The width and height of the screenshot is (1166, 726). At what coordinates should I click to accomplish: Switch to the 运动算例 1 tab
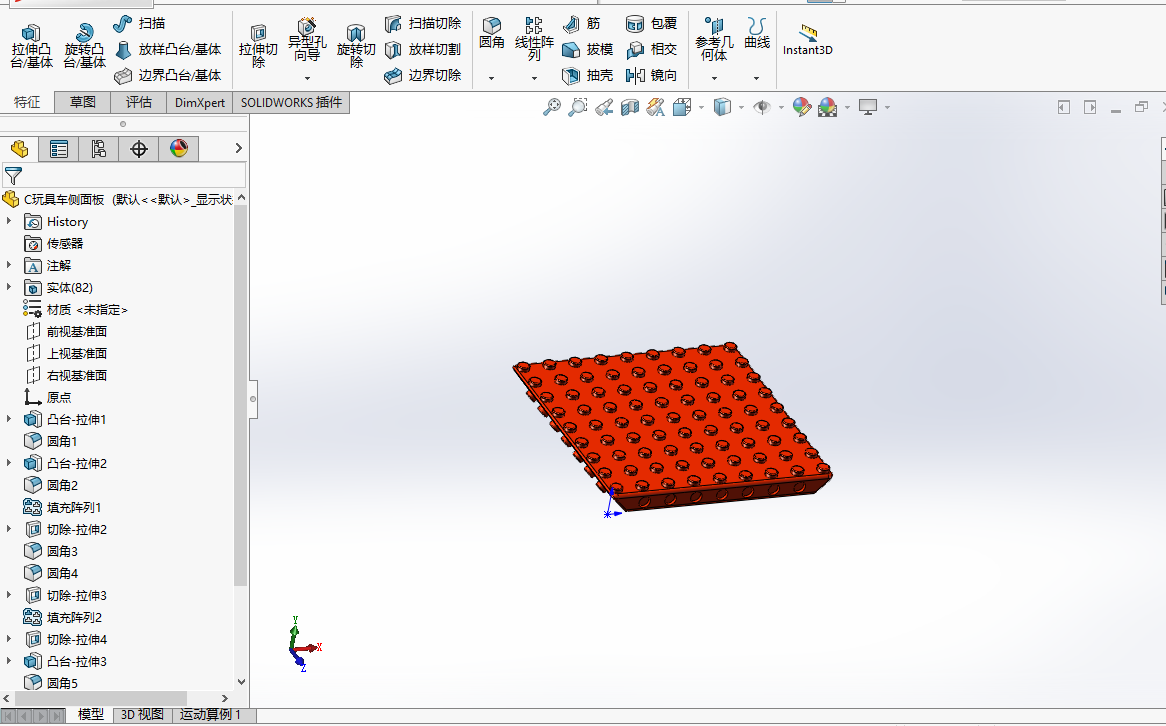point(210,715)
